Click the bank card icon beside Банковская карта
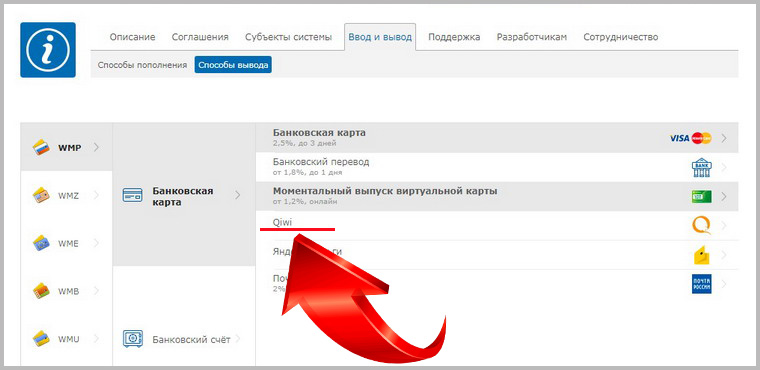Screen dimensions: 760x370 [132, 195]
